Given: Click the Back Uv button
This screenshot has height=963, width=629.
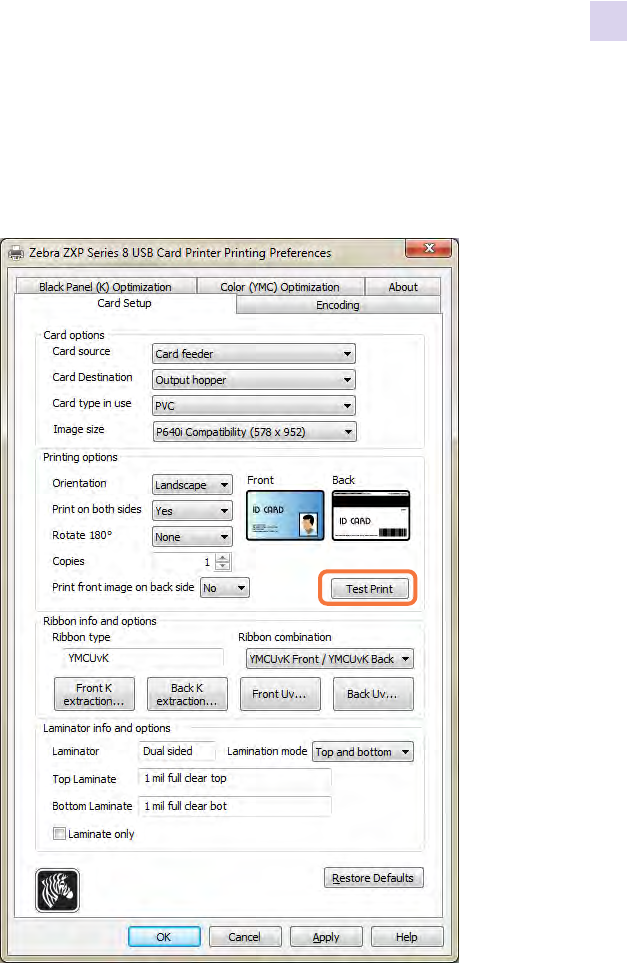Looking at the screenshot, I should (373, 694).
